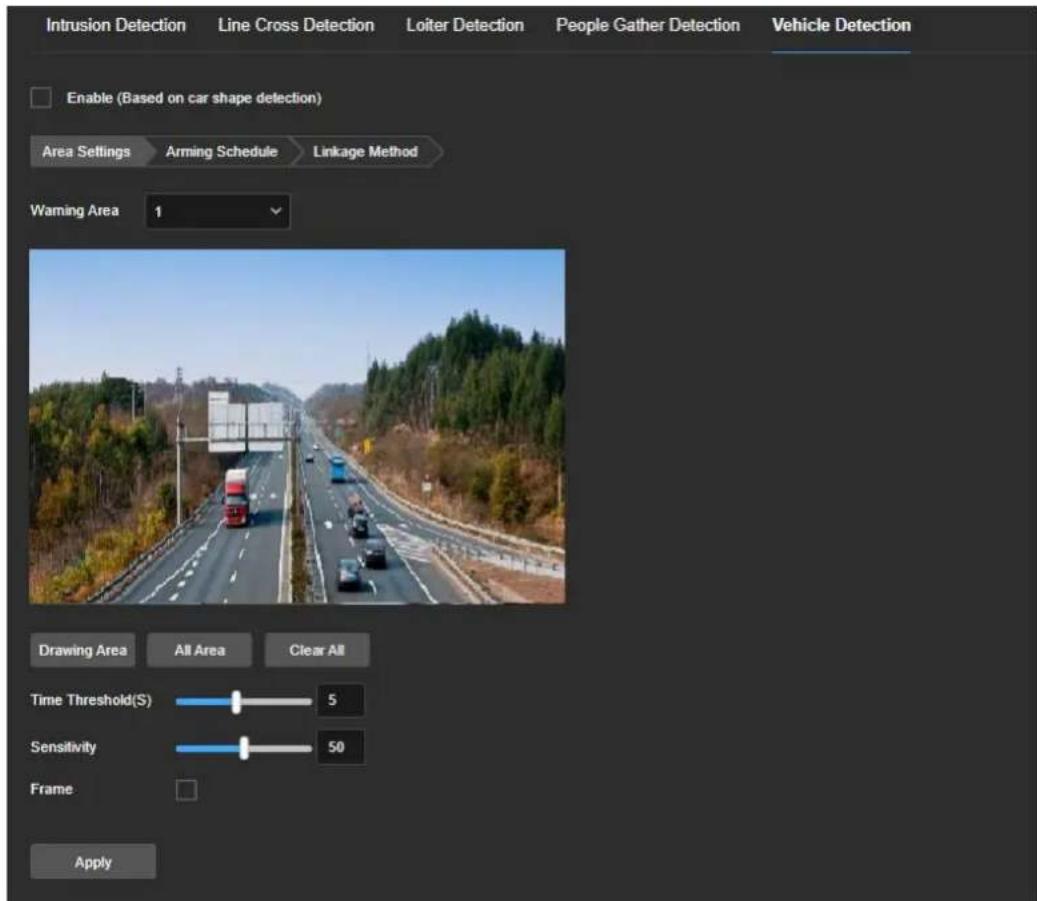Click the Drawing Area button

[x=83, y=650]
